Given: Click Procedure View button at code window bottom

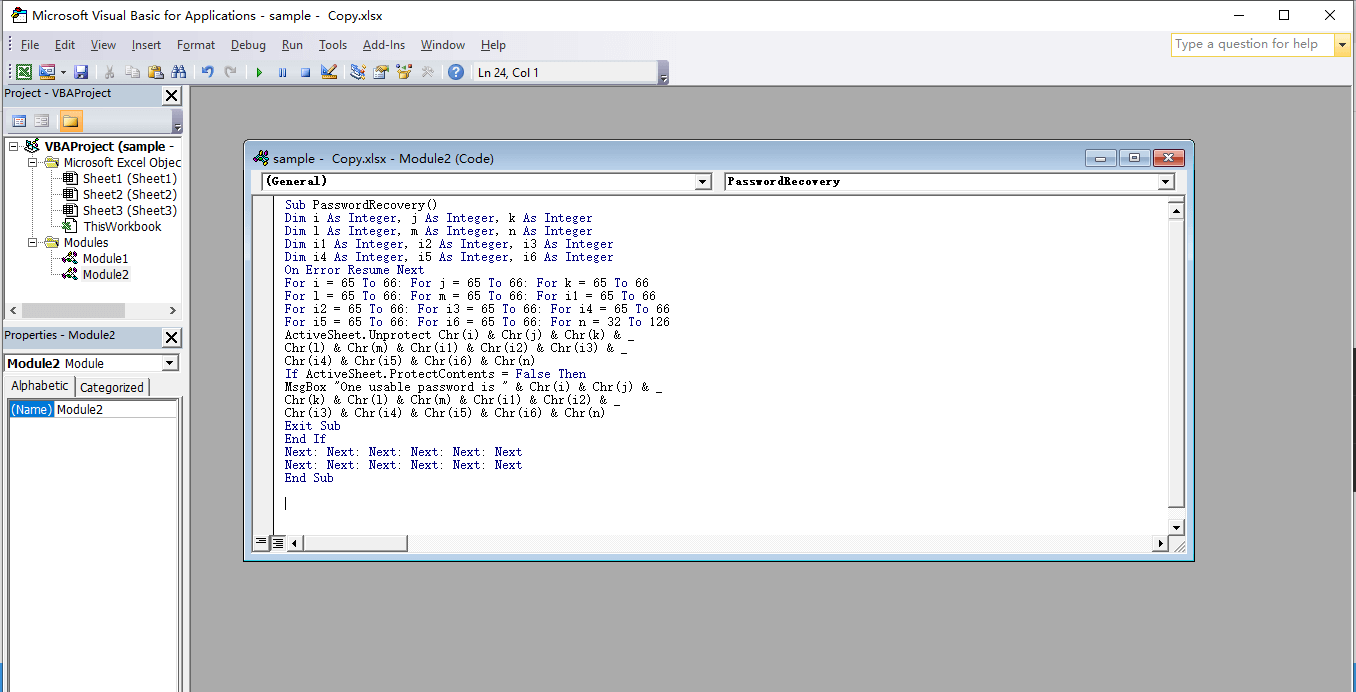Looking at the screenshot, I should 261,543.
